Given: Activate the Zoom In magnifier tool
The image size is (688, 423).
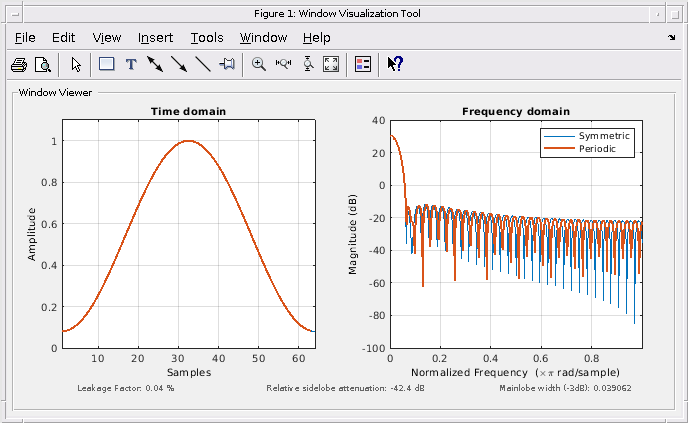Looking at the screenshot, I should pyautogui.click(x=259, y=65).
